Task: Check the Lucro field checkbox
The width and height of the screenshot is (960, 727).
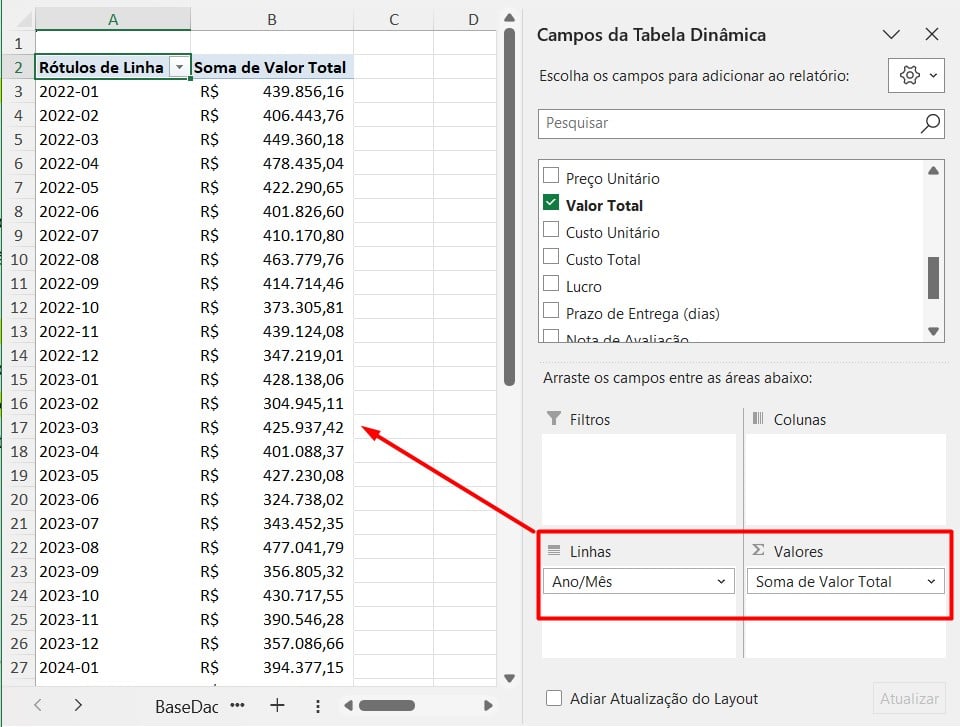Action: [551, 285]
